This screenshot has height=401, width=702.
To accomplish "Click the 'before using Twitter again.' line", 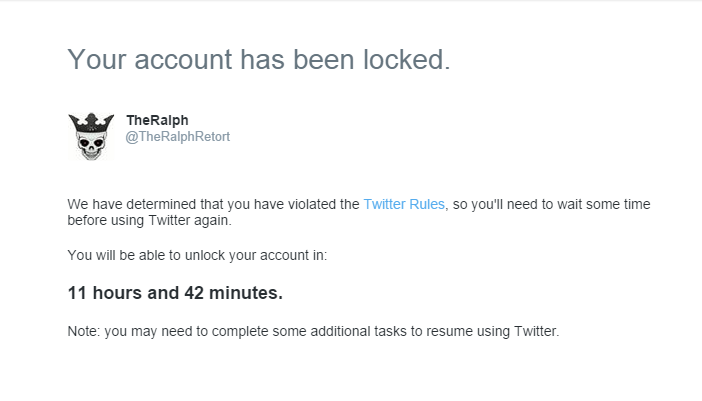I will pos(150,220).
